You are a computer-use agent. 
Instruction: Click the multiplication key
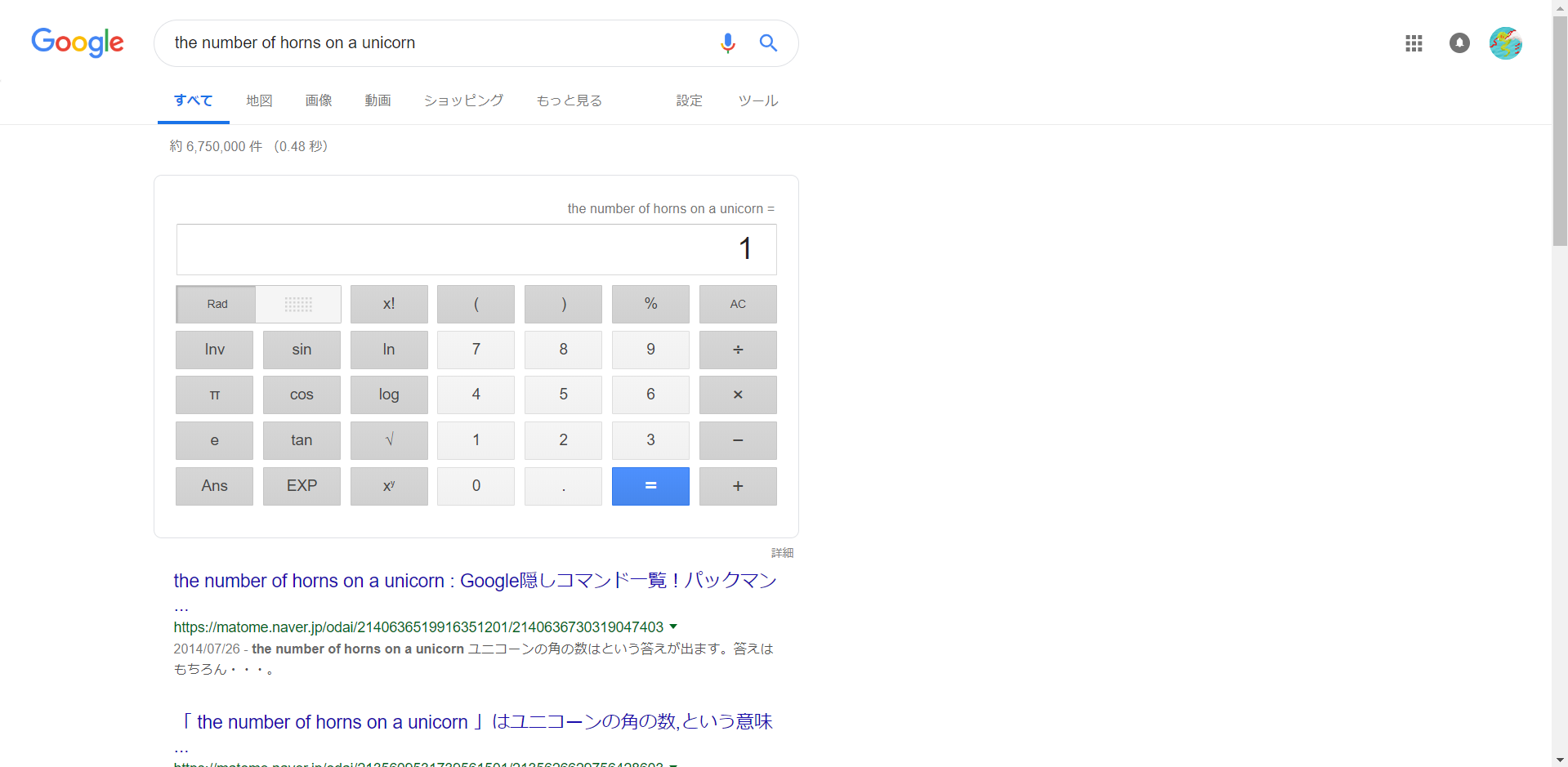(x=738, y=395)
